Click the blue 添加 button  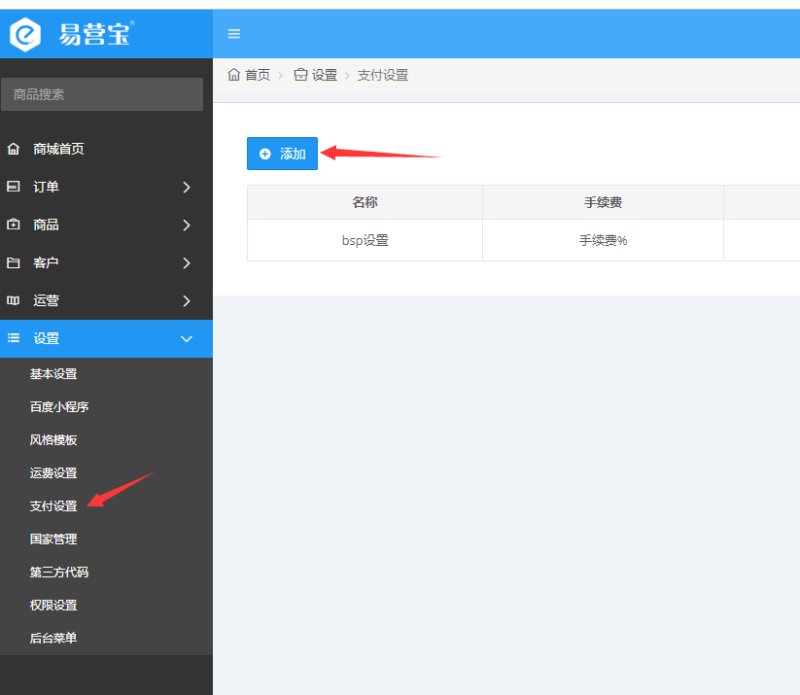click(x=282, y=154)
